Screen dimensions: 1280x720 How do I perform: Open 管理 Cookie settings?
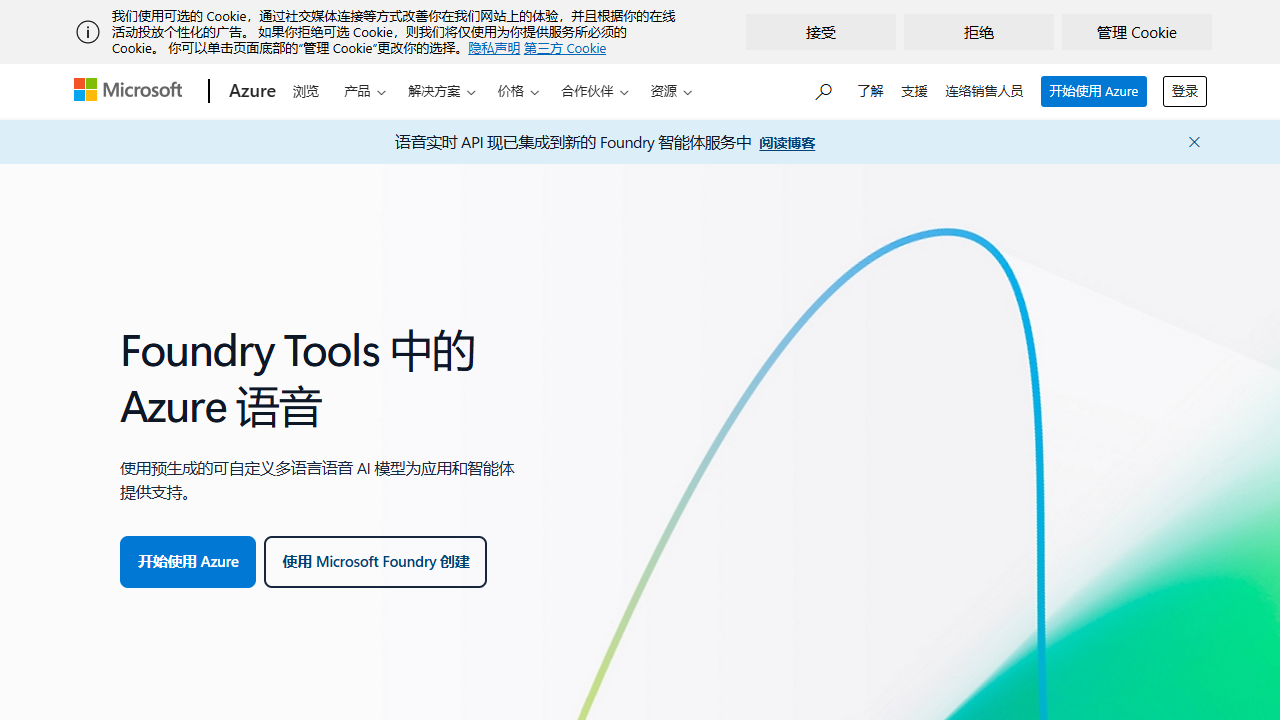click(1137, 32)
